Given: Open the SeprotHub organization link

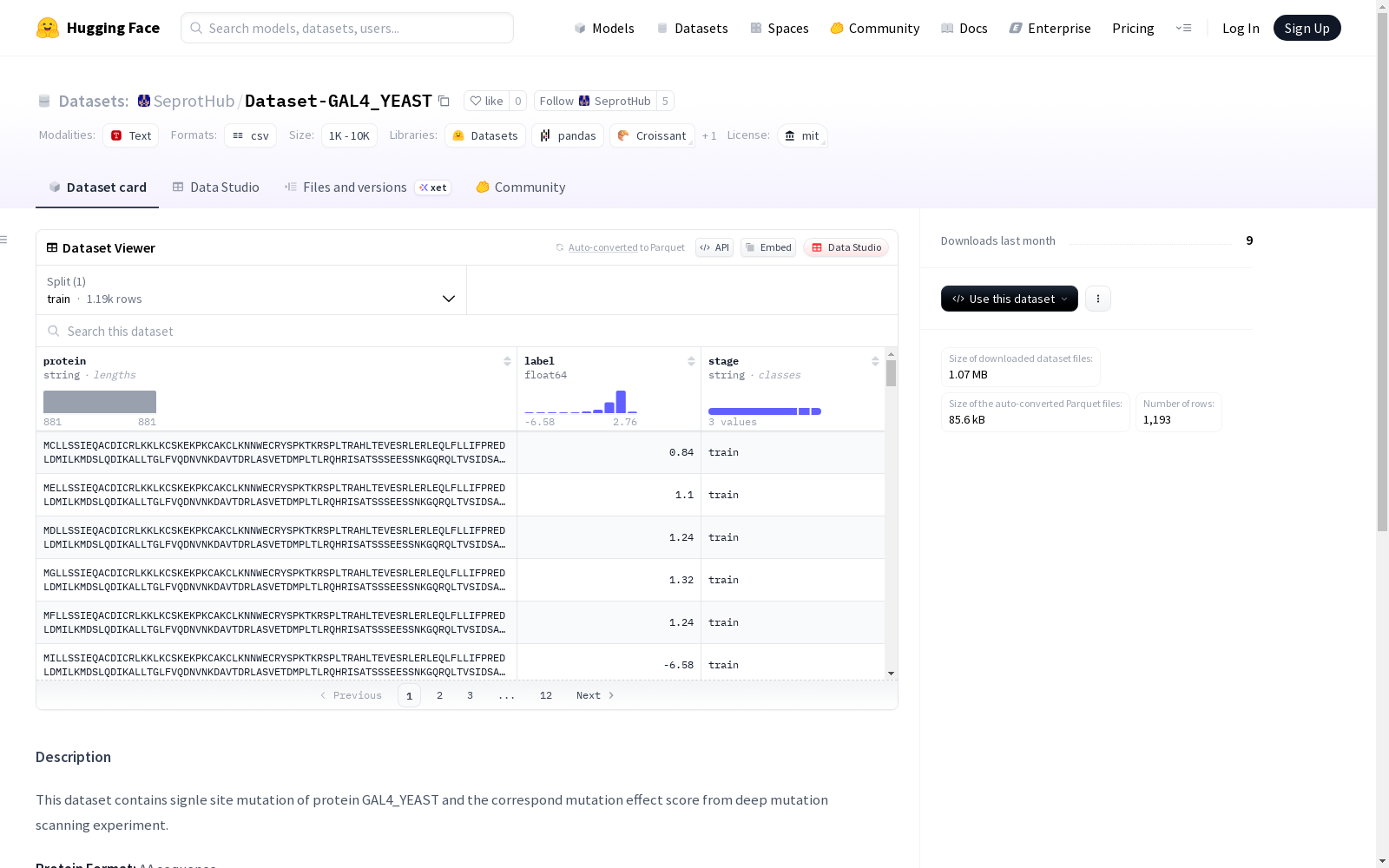Looking at the screenshot, I should 194,101.
